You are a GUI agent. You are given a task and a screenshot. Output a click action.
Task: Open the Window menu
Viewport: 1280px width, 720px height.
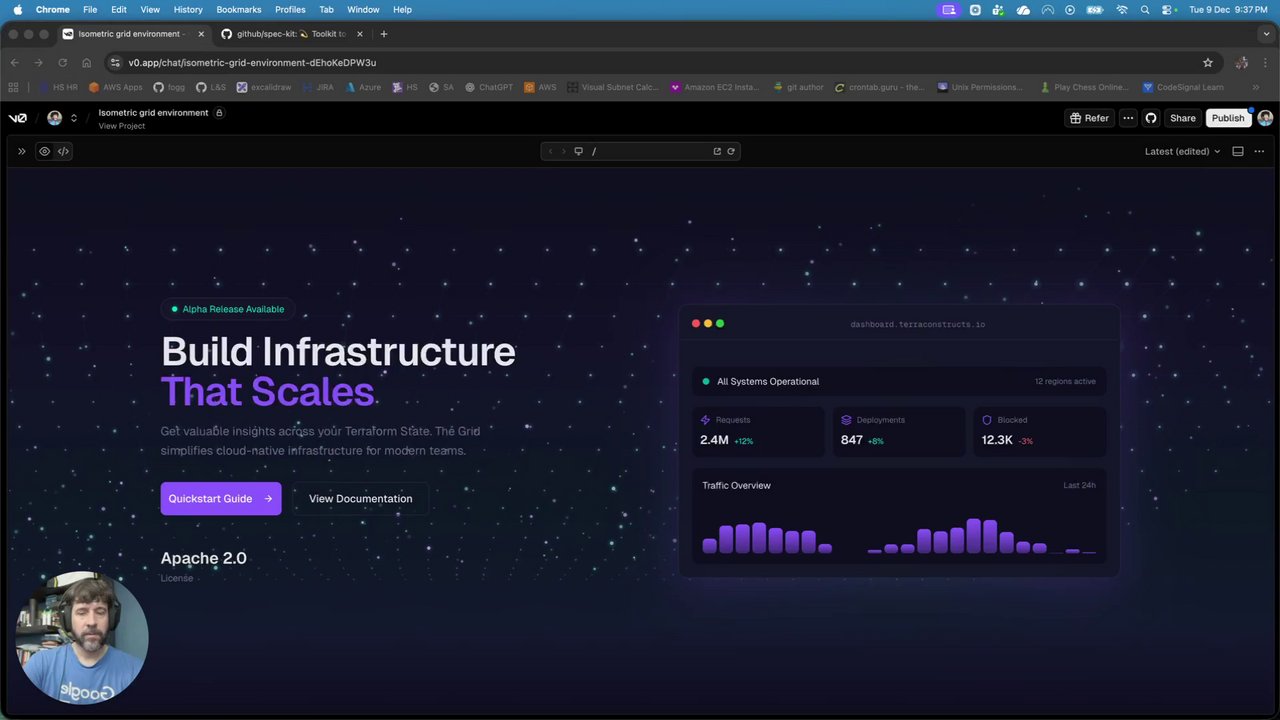click(363, 9)
